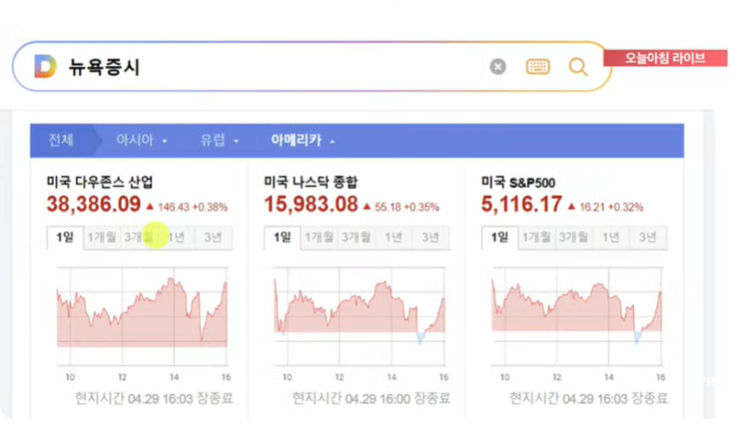
Task: Open the on-screen keyboard icon
Action: pos(538,66)
